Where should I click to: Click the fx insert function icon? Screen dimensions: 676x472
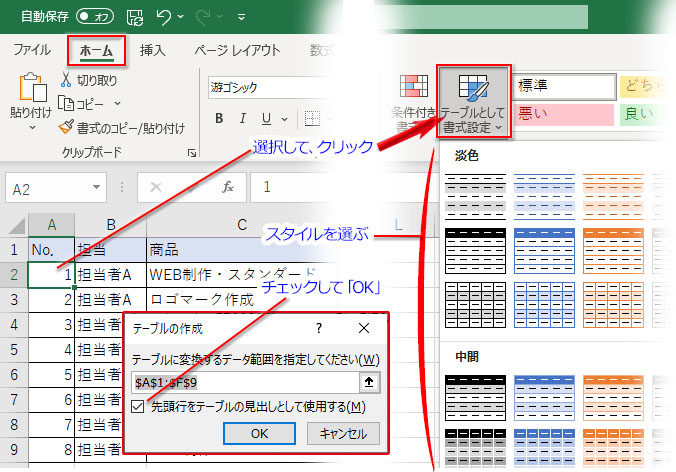click(228, 188)
